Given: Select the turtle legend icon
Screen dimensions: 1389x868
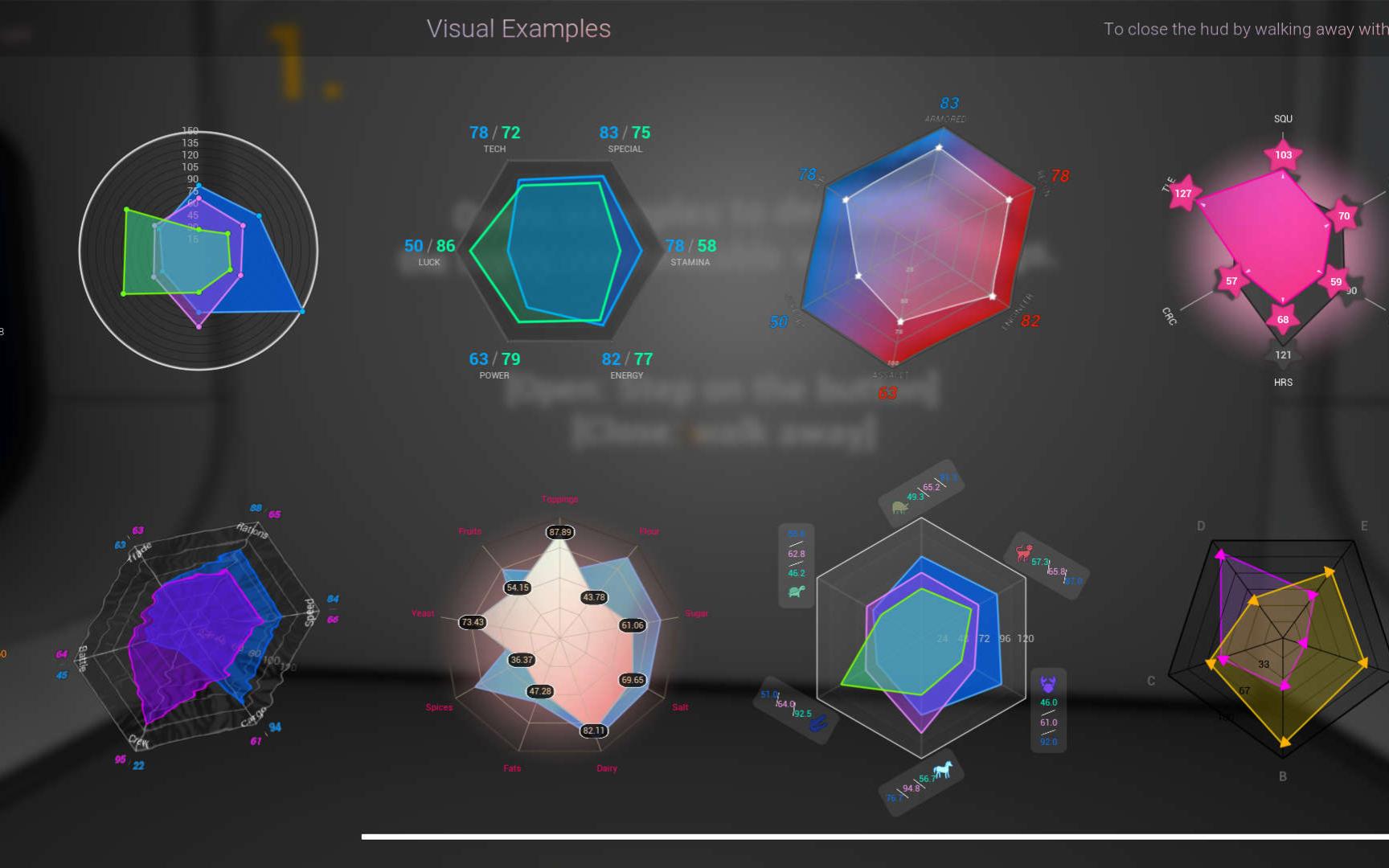Looking at the screenshot, I should tap(797, 591).
